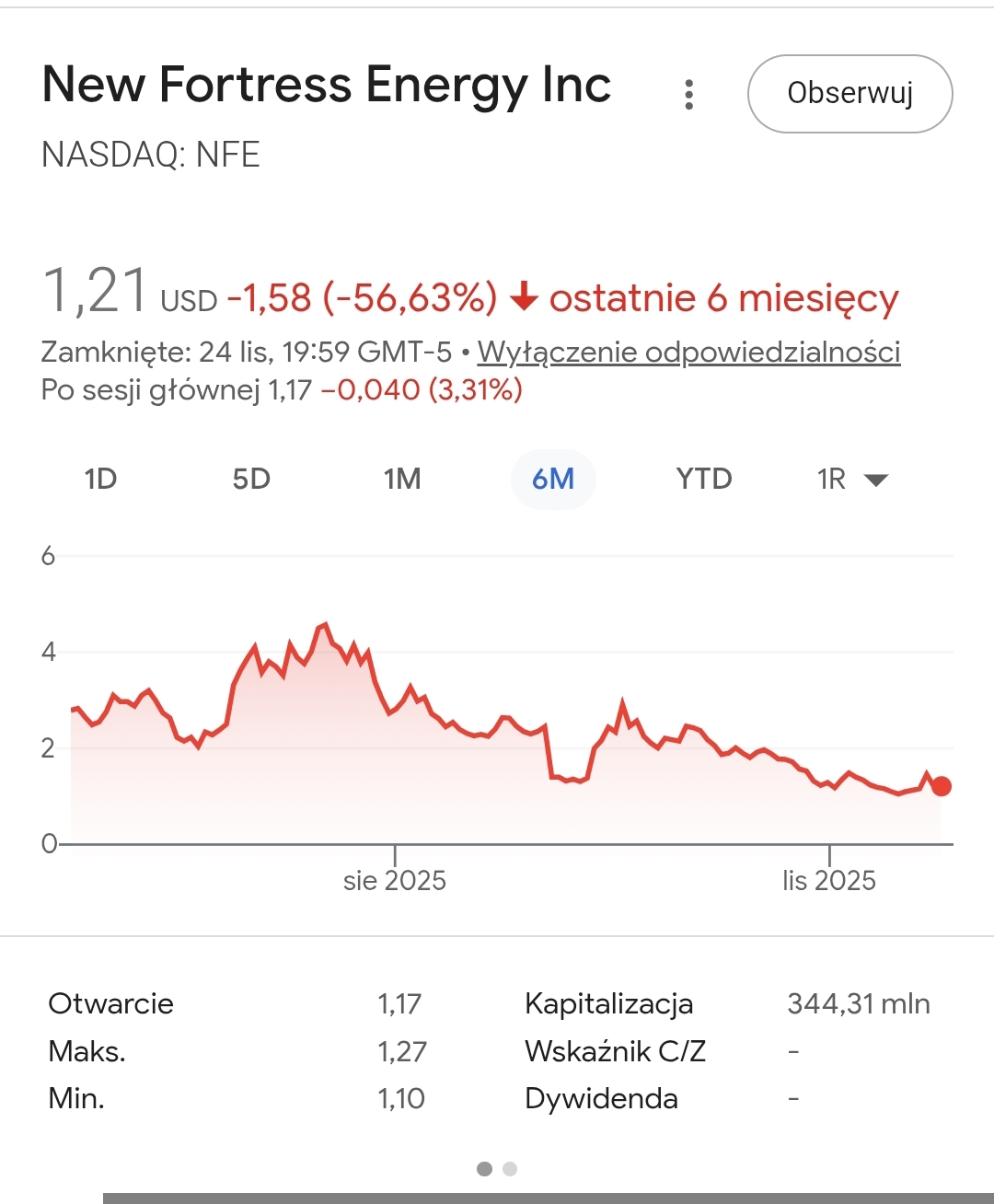Click the sie 2025 axis marker
Screen dimensions: 994x1204
pyautogui.click(x=395, y=880)
